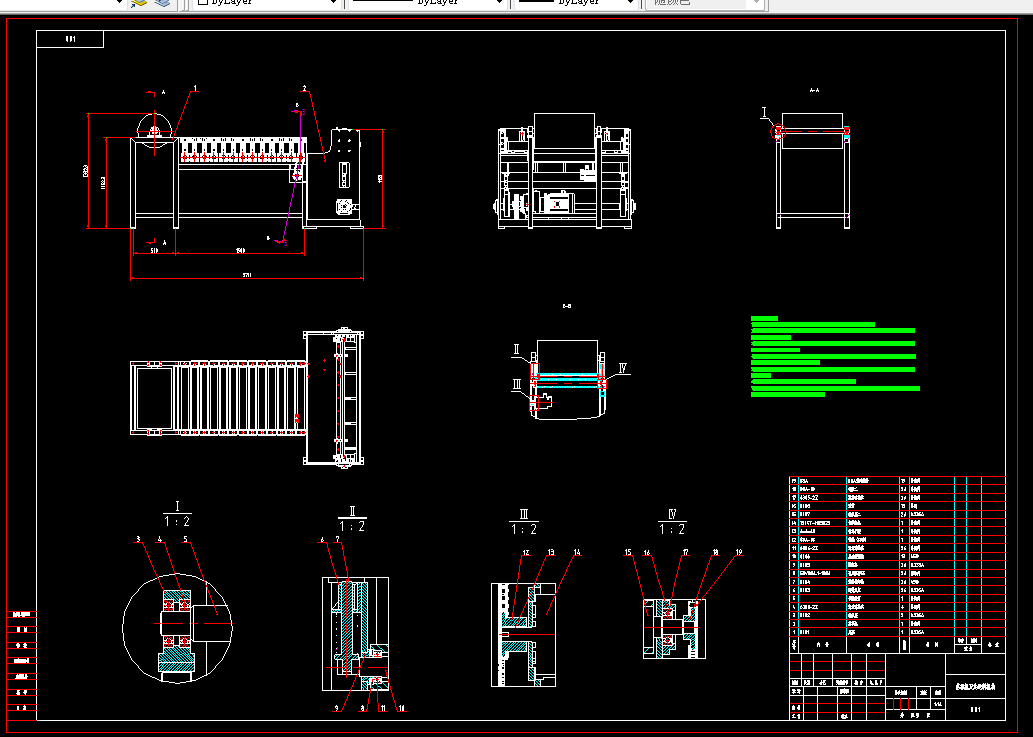Pick the detail IV 1:2 scale label

coord(672,522)
